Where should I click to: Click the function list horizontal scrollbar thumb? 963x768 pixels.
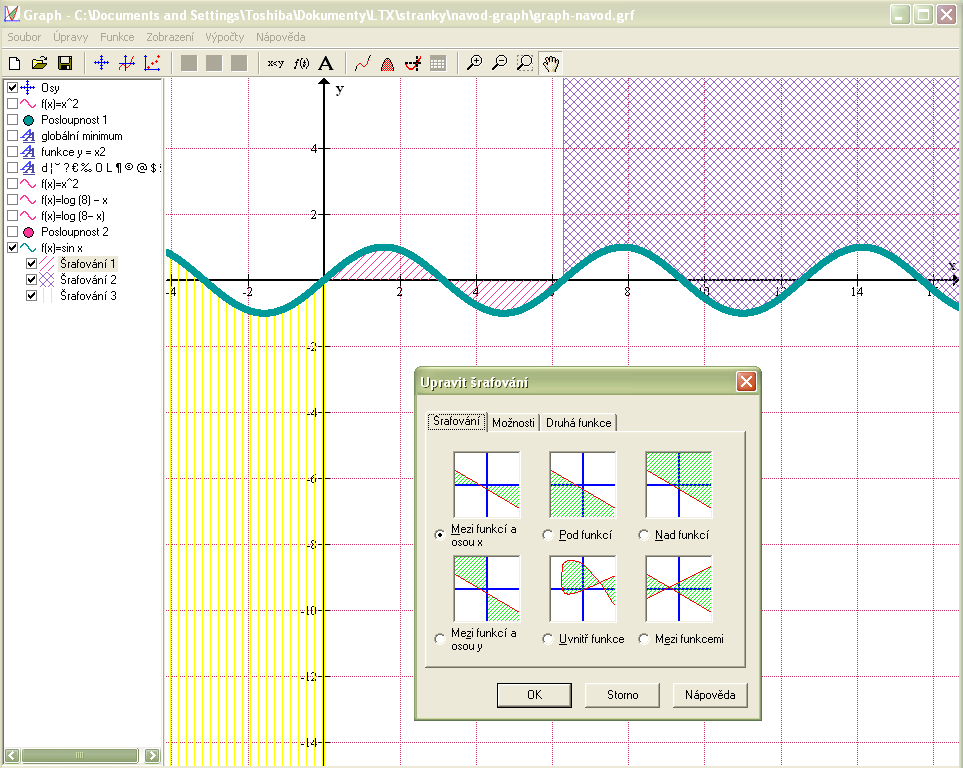pos(79,755)
